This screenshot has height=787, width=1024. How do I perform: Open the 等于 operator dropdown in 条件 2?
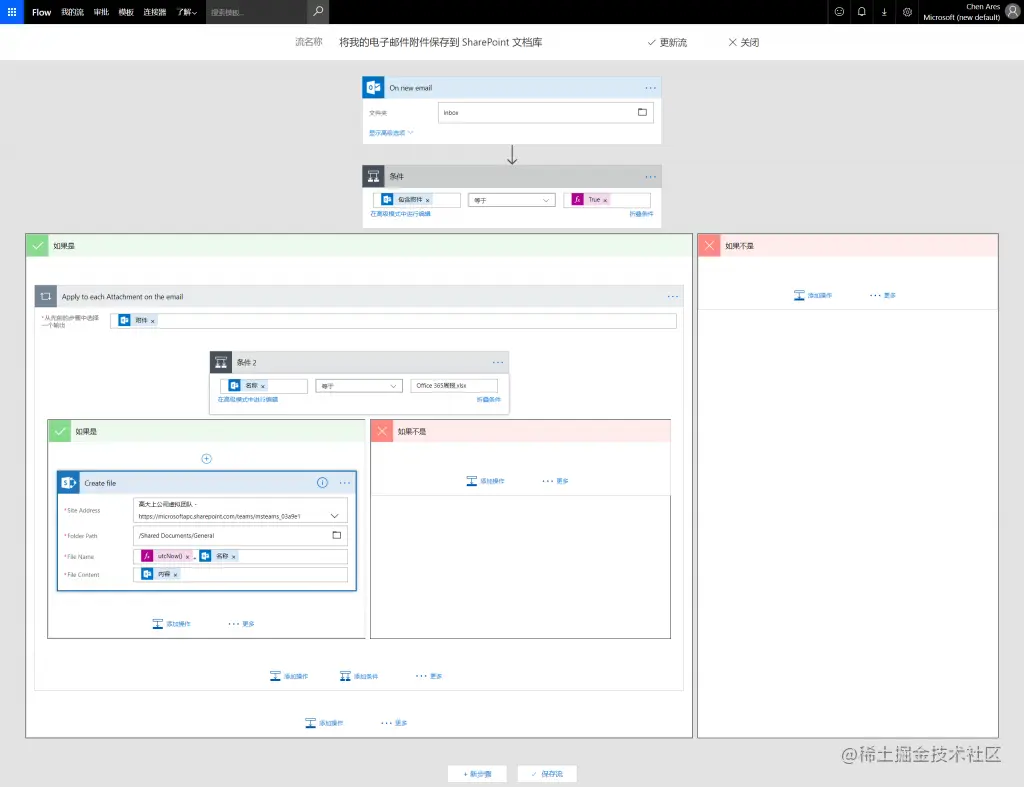(x=359, y=386)
